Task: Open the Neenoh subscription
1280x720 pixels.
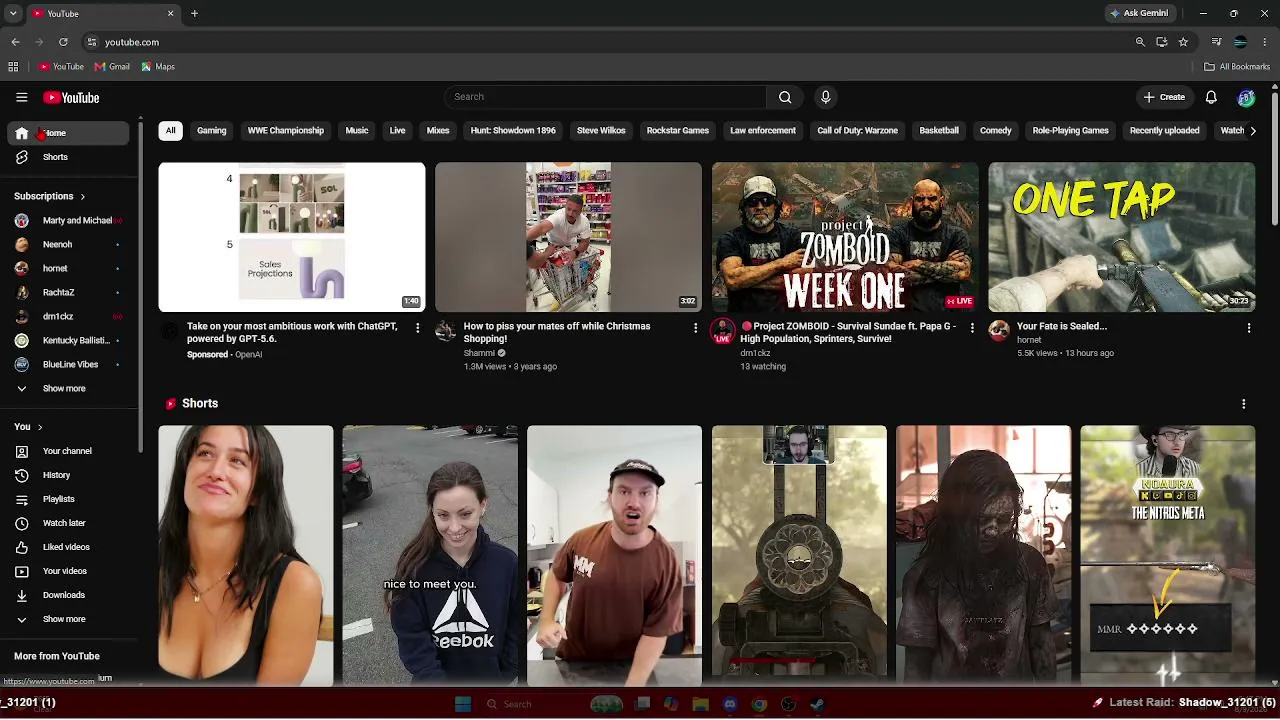Action: pos(69,244)
